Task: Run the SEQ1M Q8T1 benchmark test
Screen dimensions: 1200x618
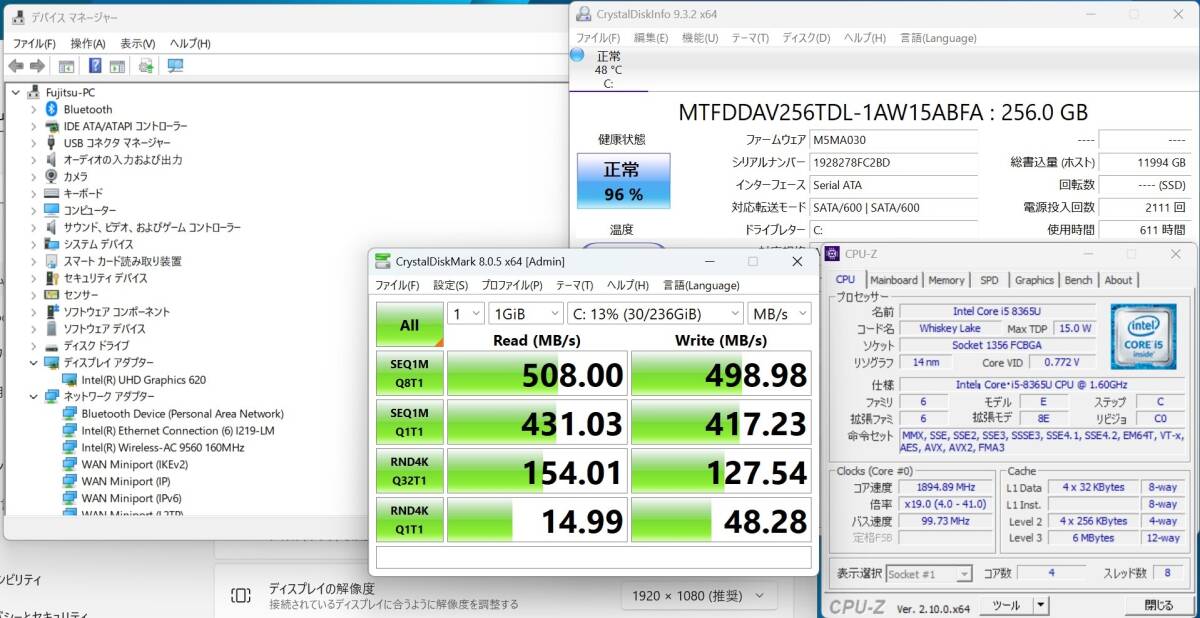Action: pyautogui.click(x=409, y=373)
